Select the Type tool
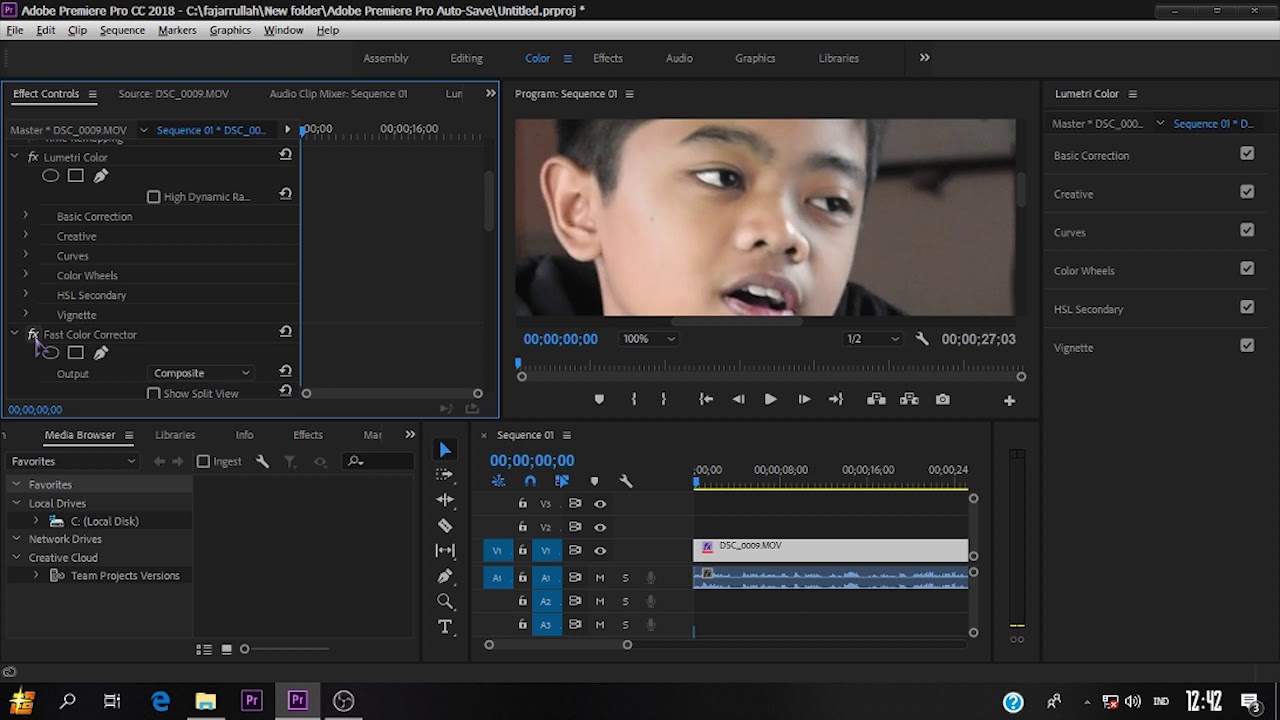The image size is (1280, 720). click(x=445, y=626)
